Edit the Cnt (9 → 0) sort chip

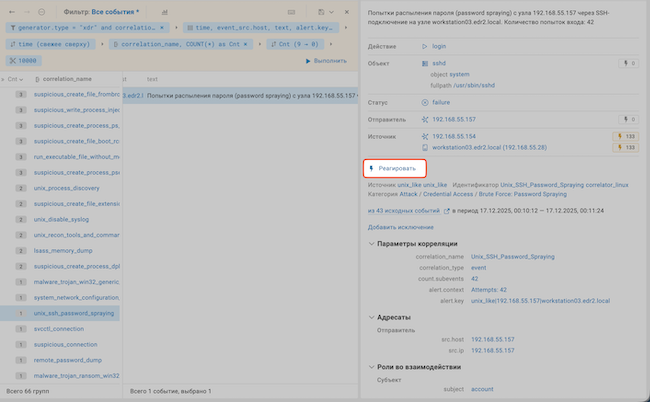point(295,44)
